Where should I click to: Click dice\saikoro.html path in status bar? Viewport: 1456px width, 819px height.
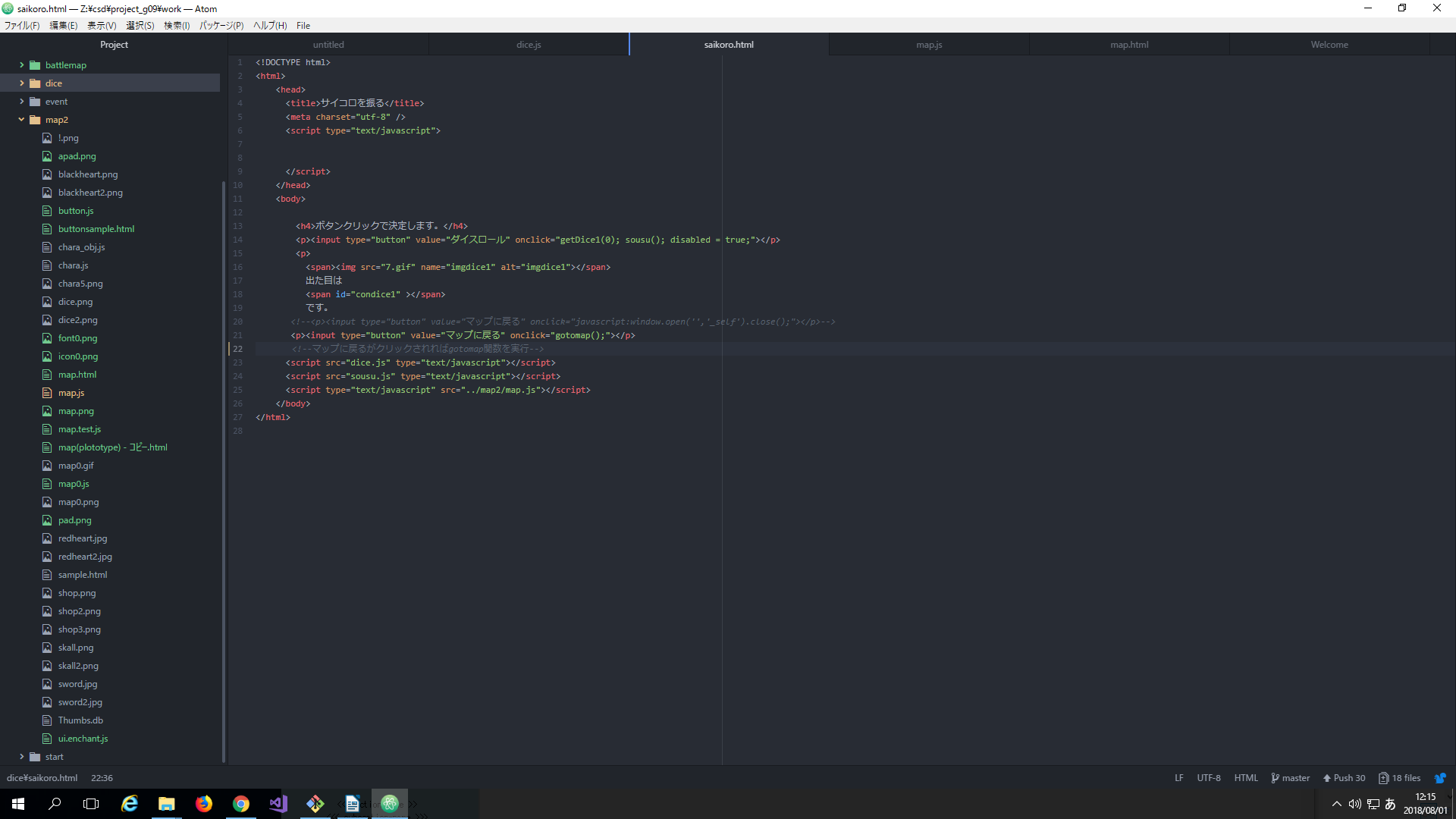click(42, 778)
